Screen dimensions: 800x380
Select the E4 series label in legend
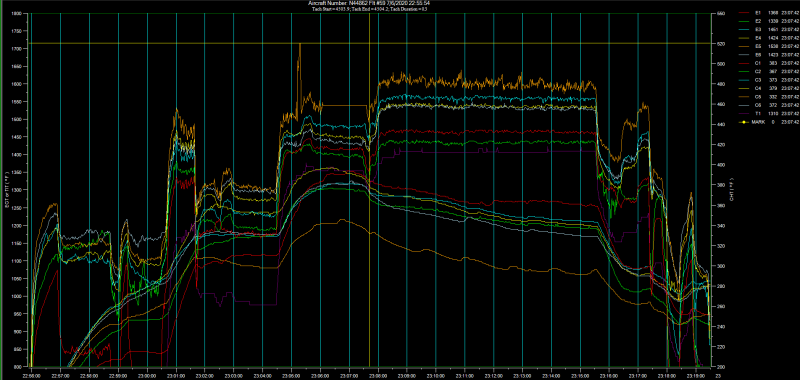tap(758, 38)
